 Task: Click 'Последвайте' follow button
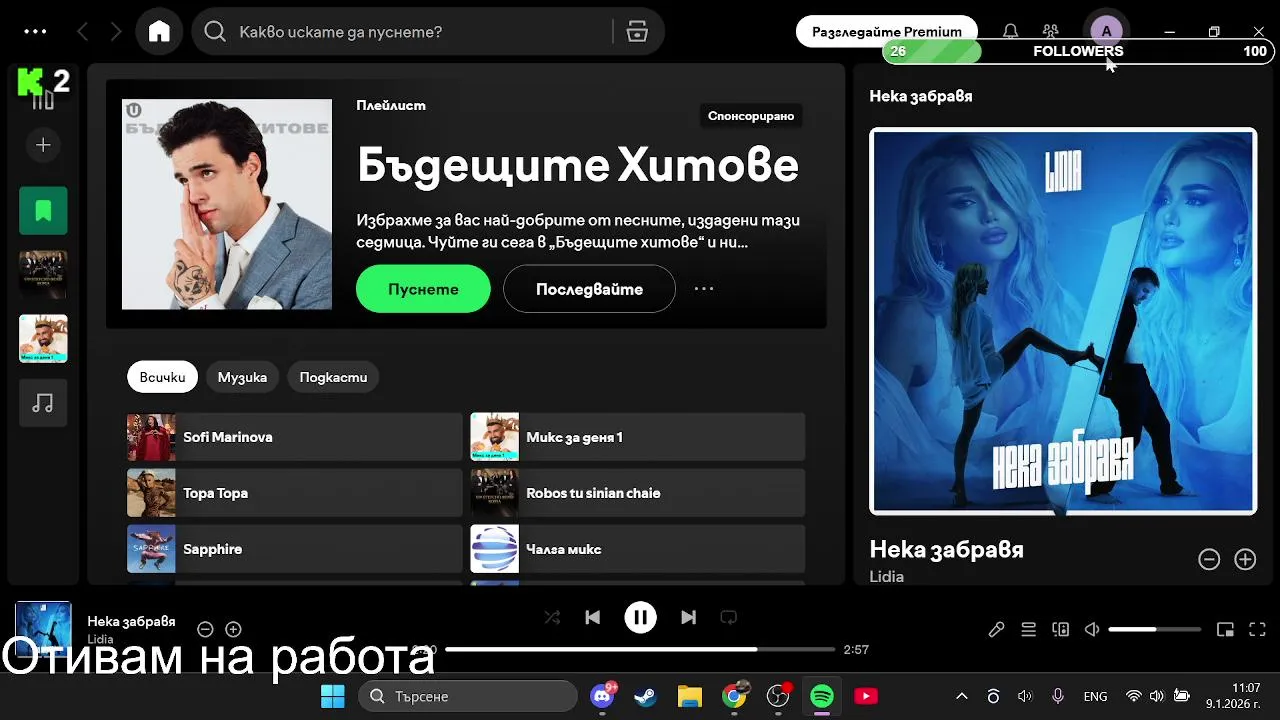click(x=589, y=289)
